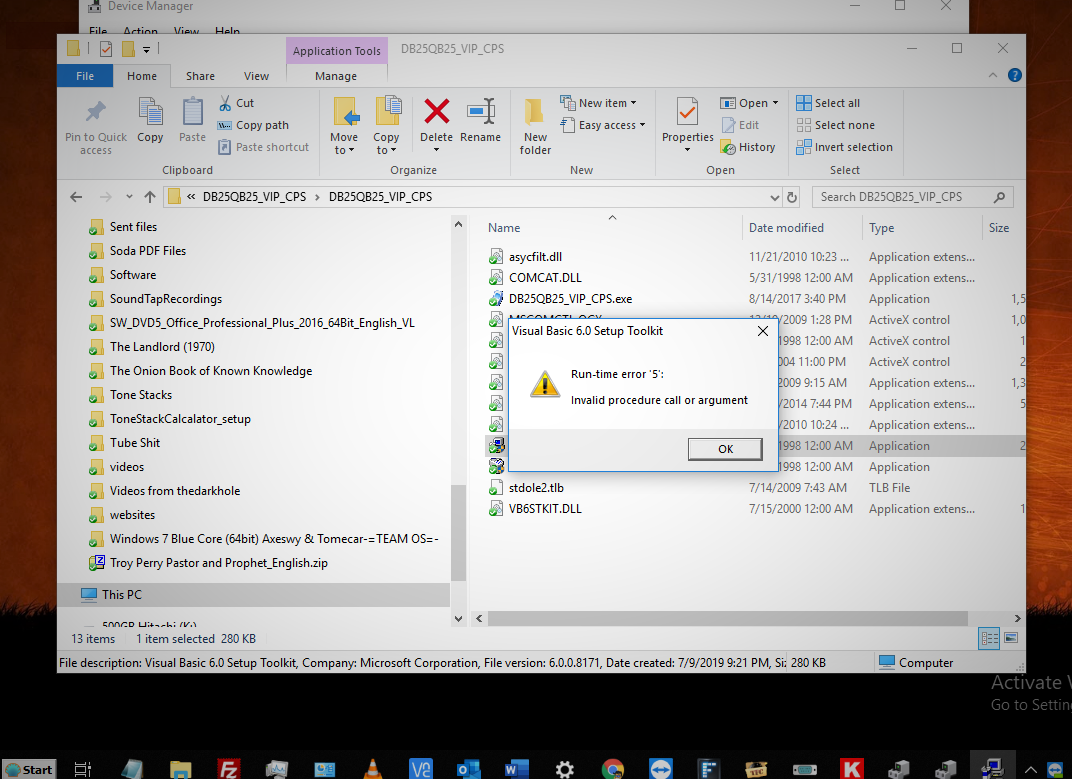Expand the arrow below Properties
The height and width of the screenshot is (779, 1072).
click(687, 150)
